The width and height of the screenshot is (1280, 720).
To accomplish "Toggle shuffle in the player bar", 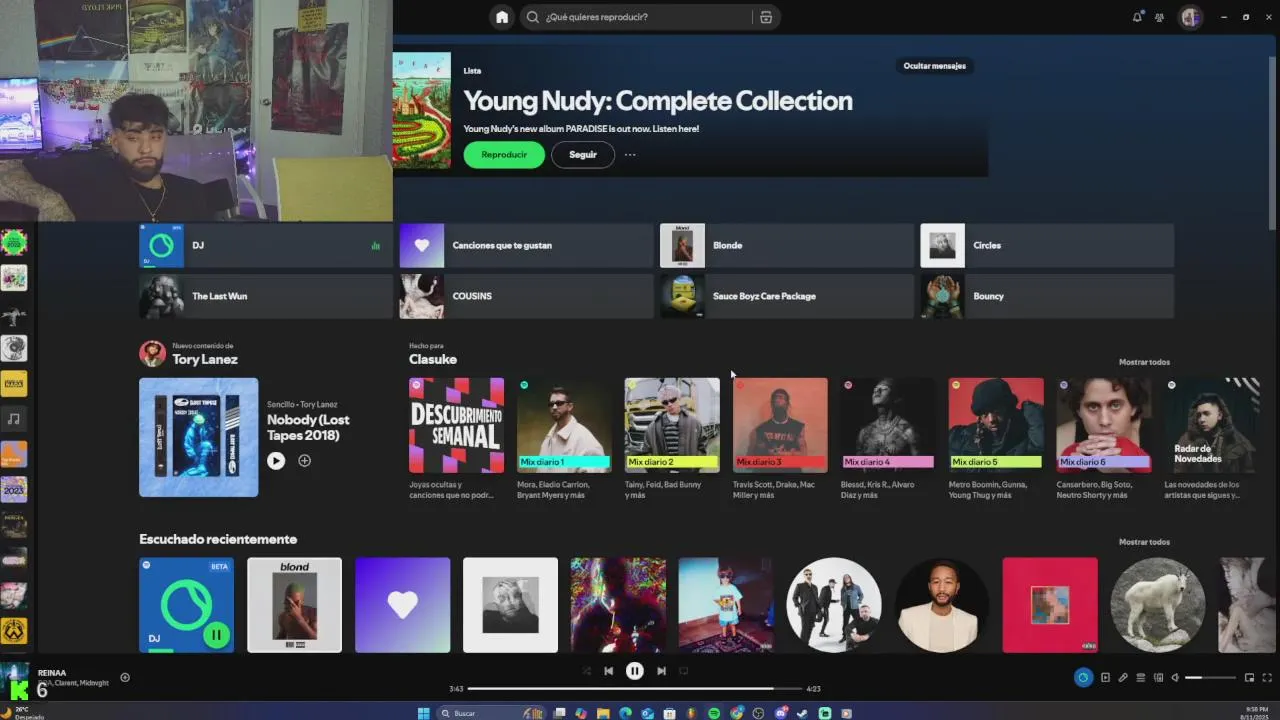I will (586, 671).
